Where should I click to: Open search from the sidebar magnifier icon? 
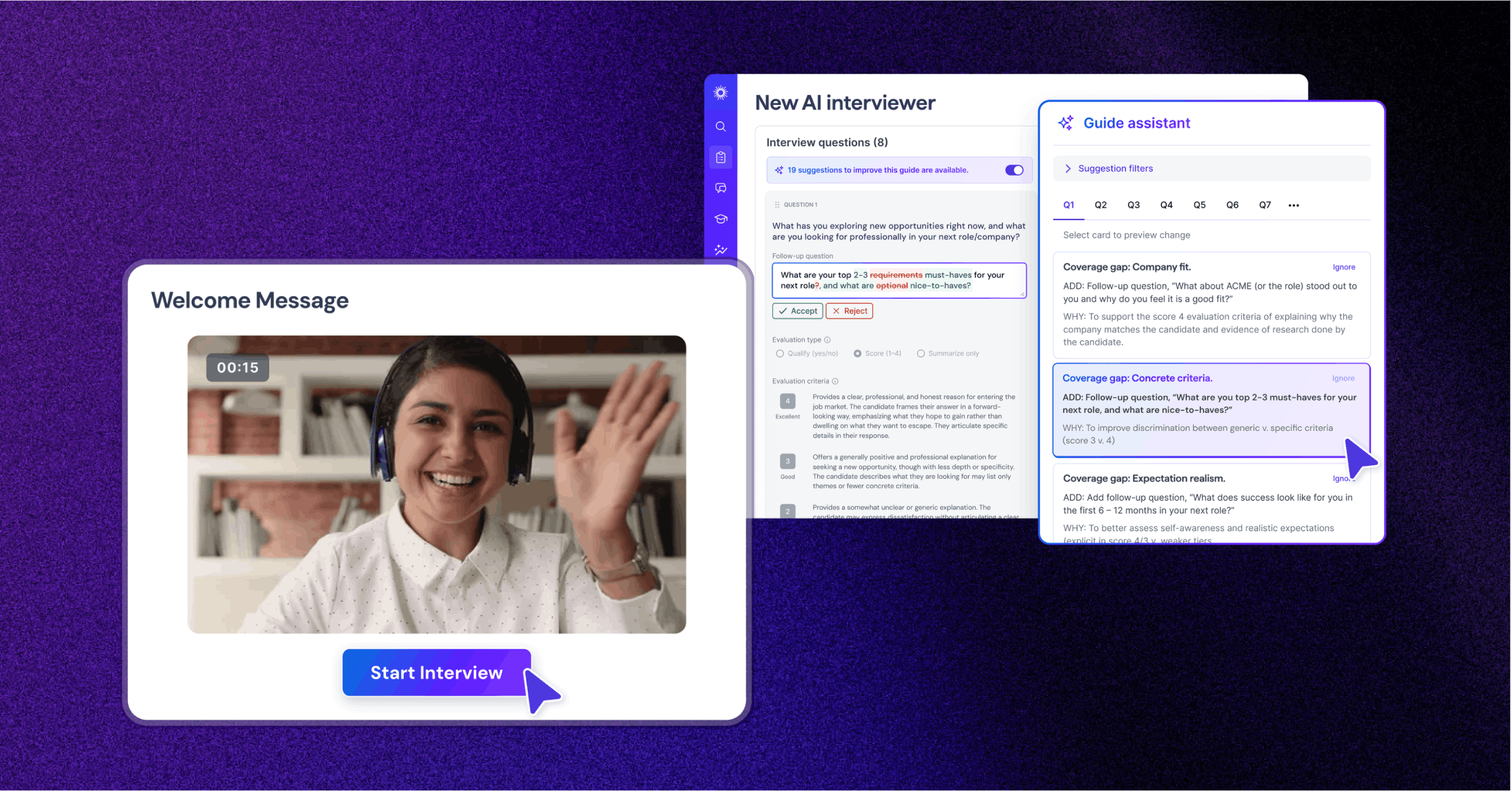[721, 127]
